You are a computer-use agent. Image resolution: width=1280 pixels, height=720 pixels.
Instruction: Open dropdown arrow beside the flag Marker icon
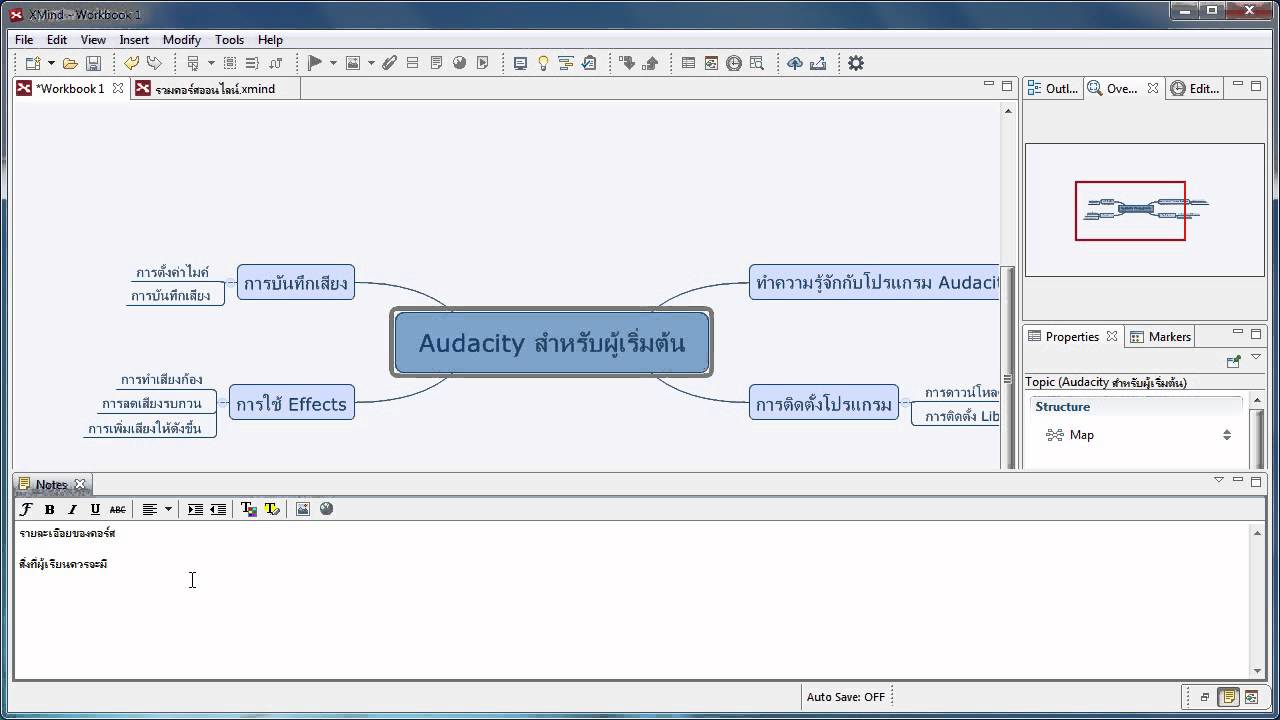click(x=333, y=63)
